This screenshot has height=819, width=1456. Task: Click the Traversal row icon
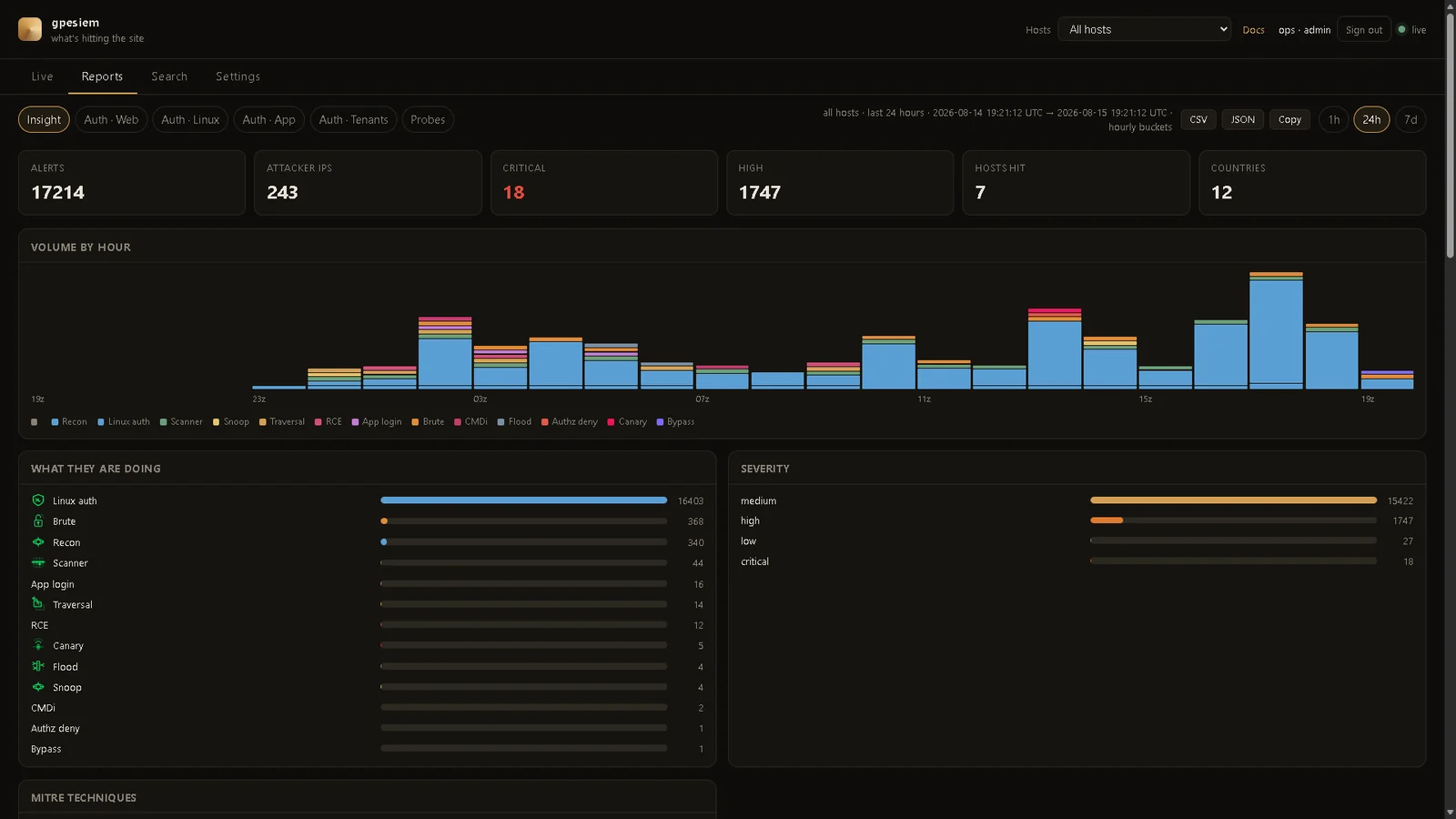coord(38,604)
